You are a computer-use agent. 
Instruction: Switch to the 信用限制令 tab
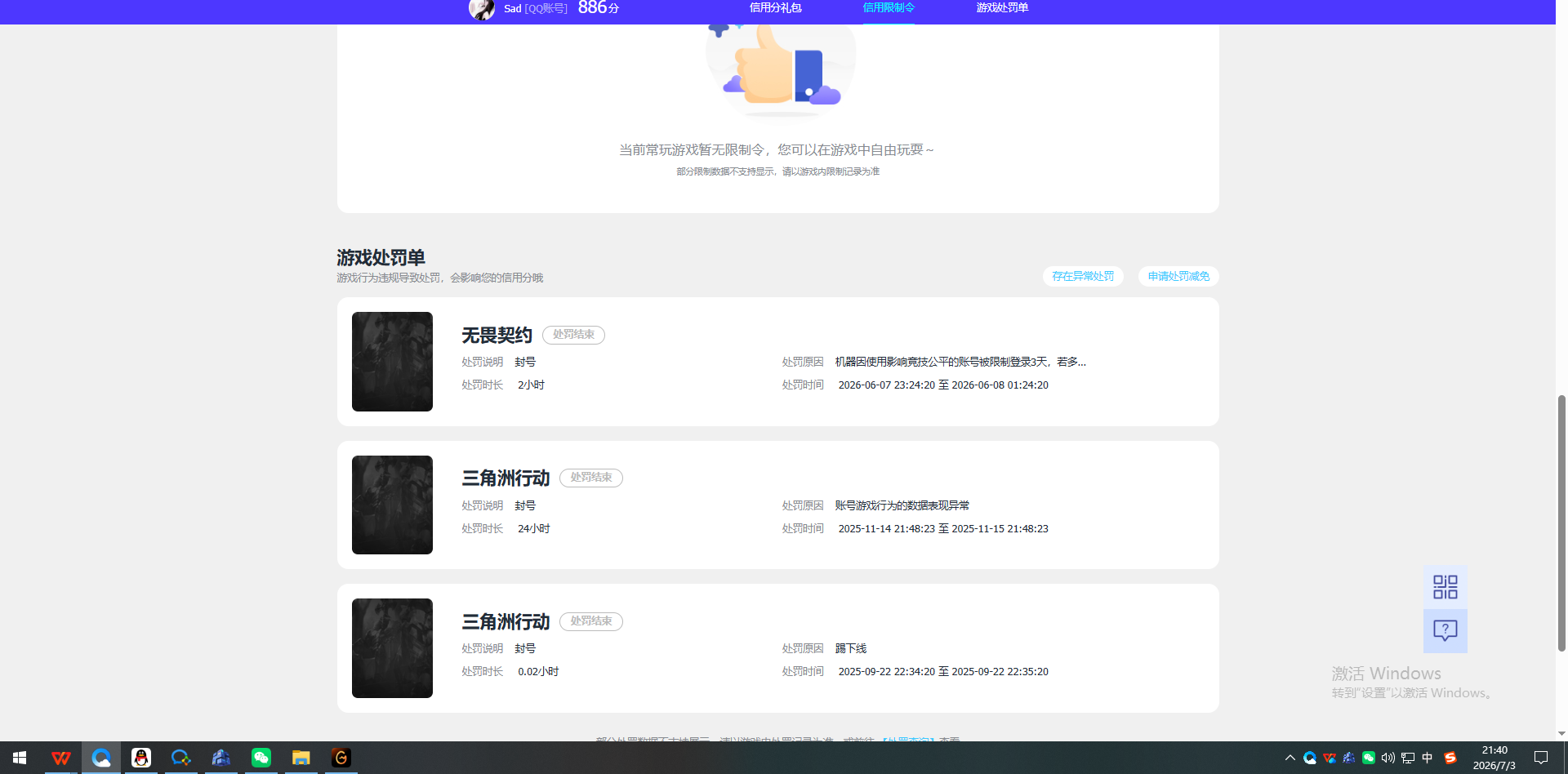click(x=889, y=8)
